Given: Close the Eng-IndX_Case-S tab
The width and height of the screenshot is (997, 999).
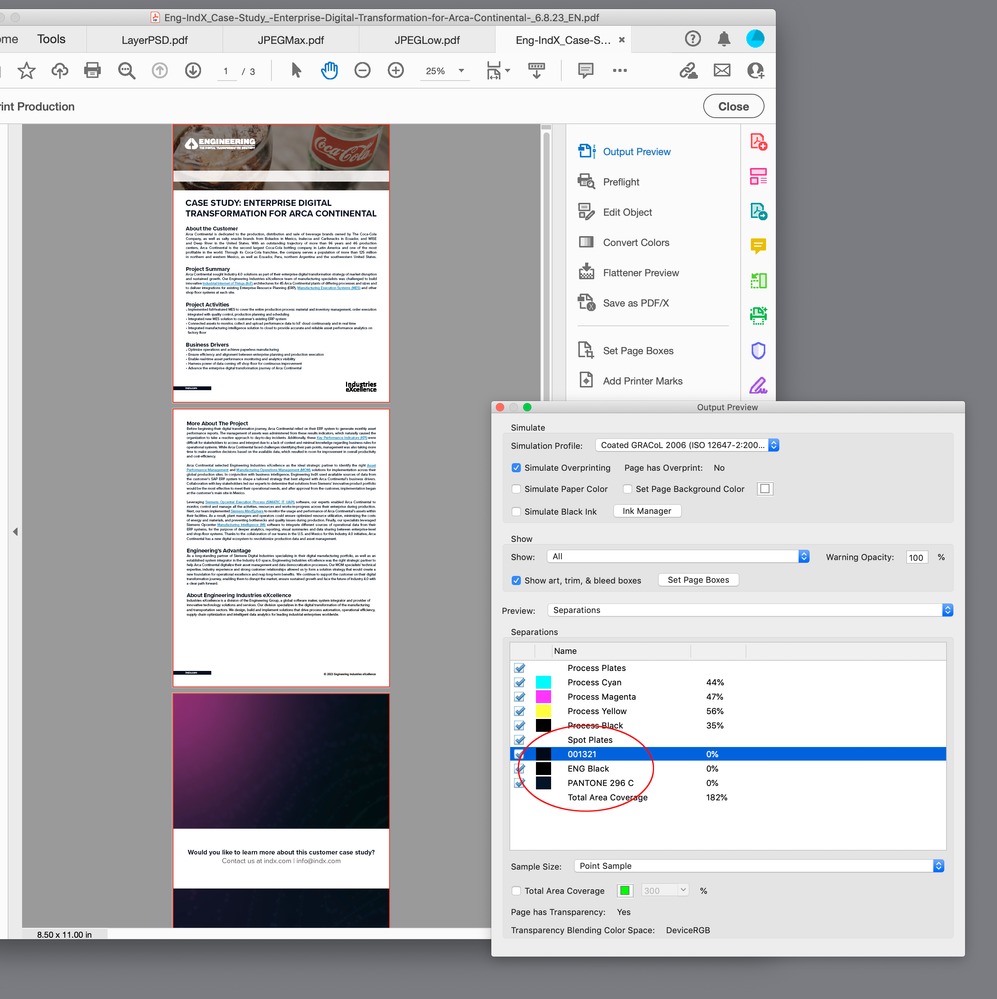Looking at the screenshot, I should [x=622, y=40].
